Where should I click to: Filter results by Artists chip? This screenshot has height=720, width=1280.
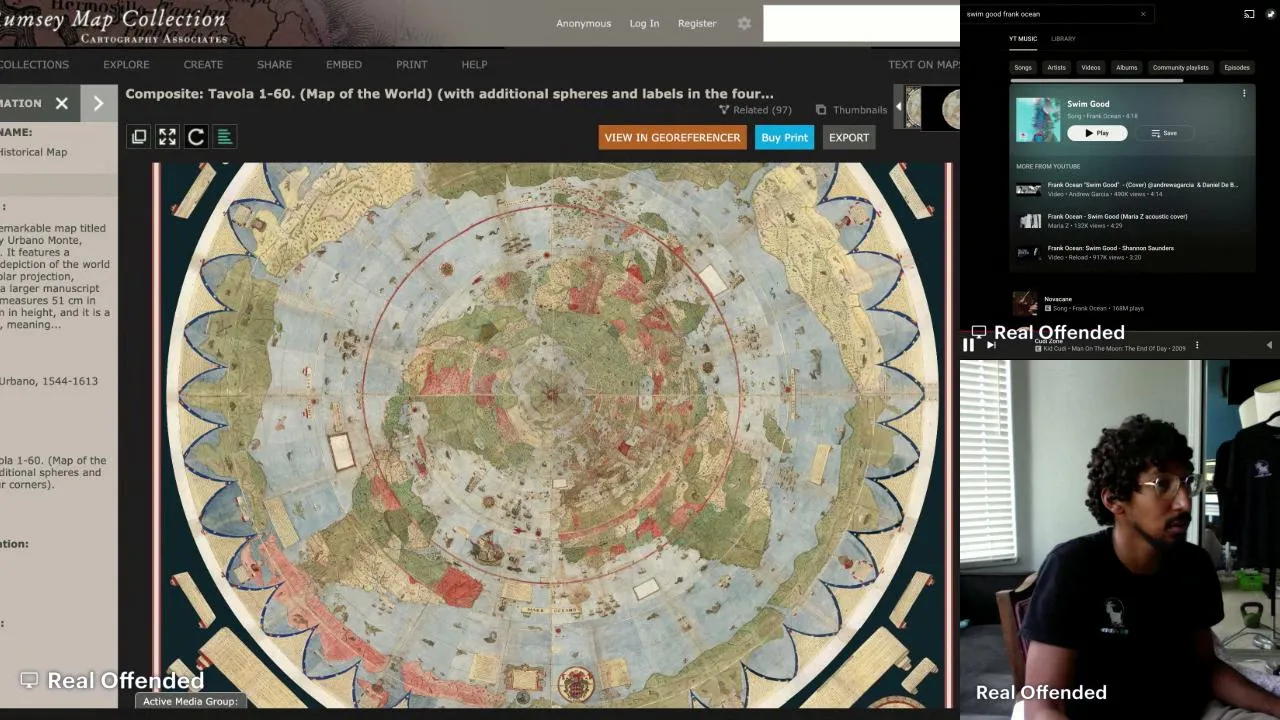1056,68
